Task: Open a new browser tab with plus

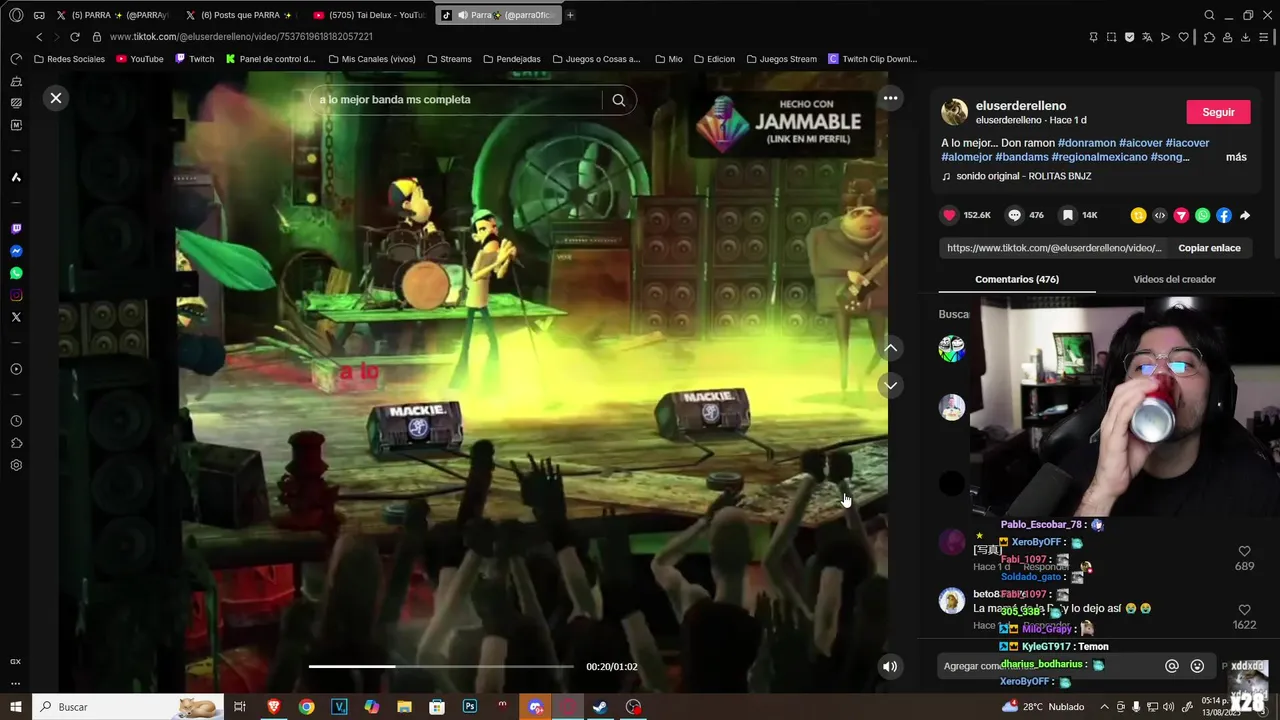Action: point(570,15)
